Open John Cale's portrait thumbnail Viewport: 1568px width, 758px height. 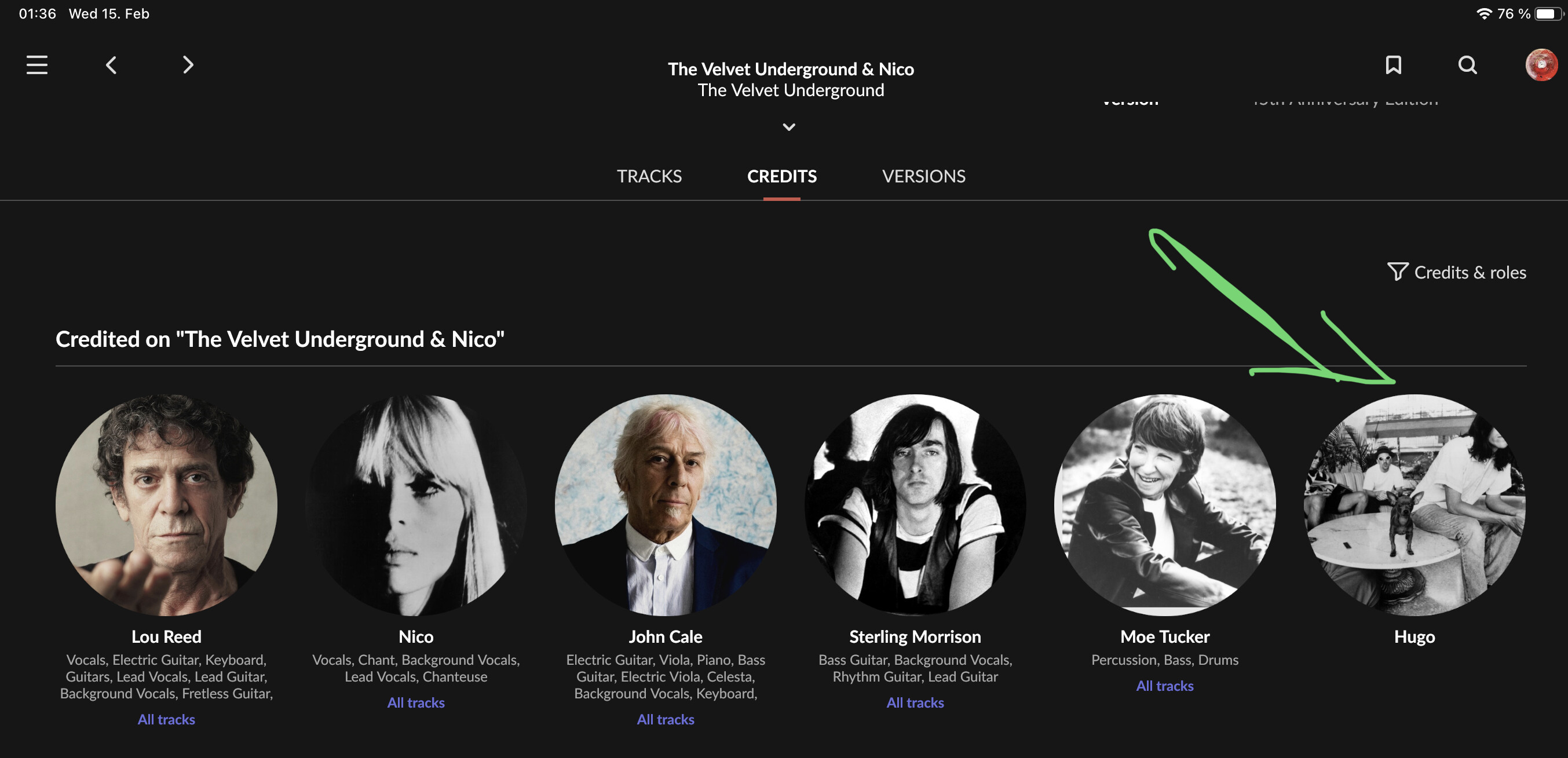(x=666, y=505)
